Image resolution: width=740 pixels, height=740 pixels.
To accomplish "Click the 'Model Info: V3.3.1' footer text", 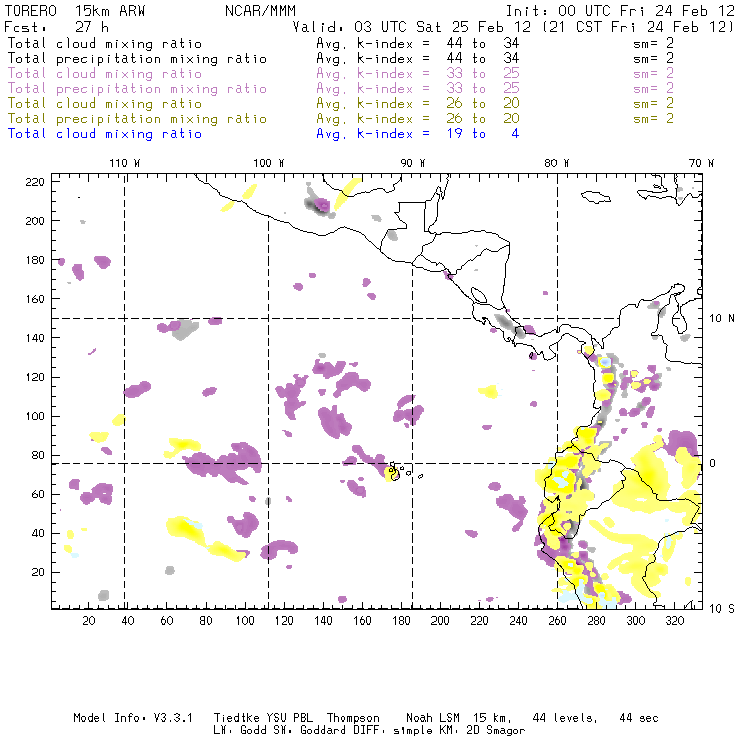I will tap(133, 718).
